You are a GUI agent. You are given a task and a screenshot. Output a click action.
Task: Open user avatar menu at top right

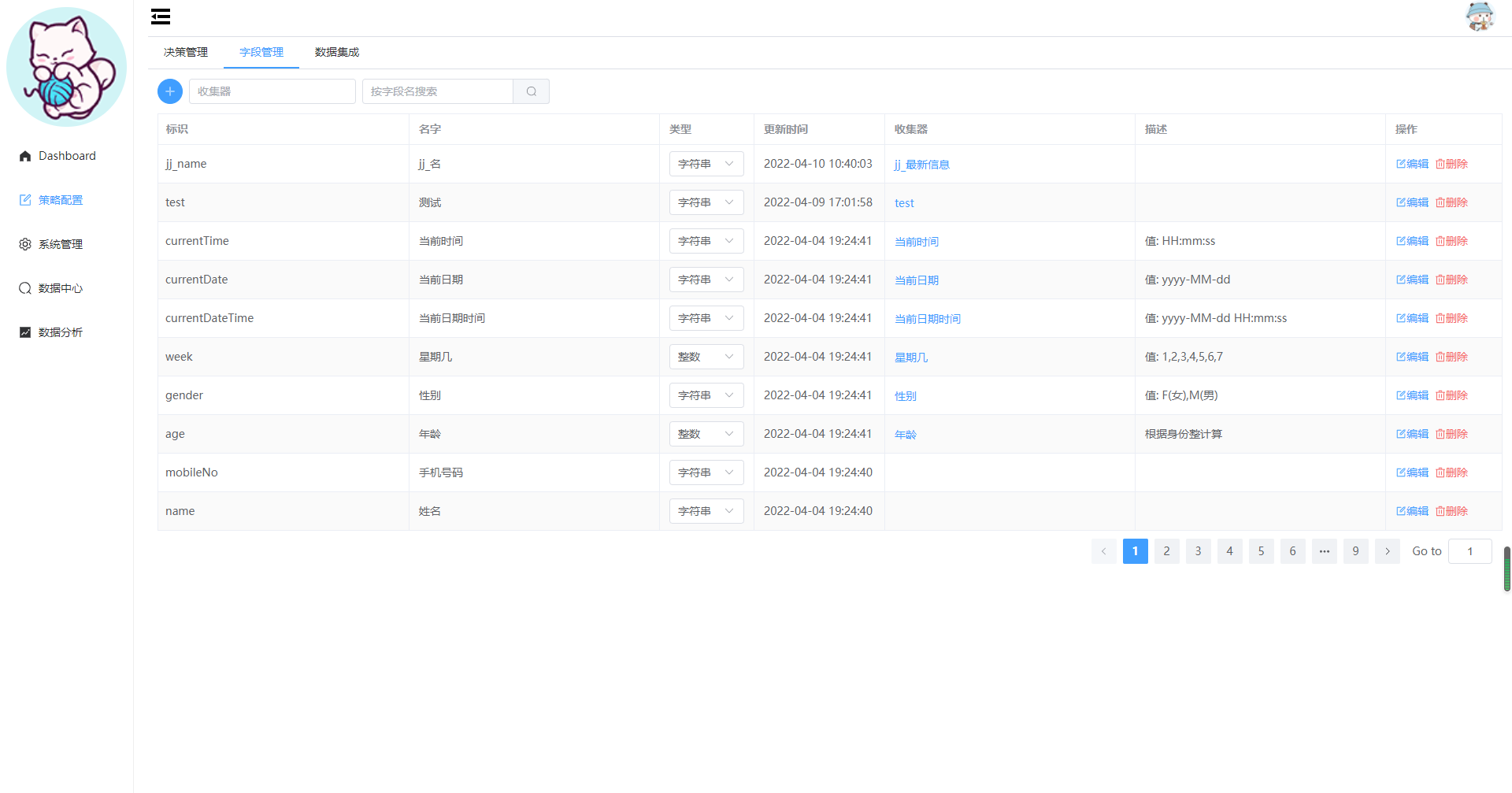[x=1480, y=17]
